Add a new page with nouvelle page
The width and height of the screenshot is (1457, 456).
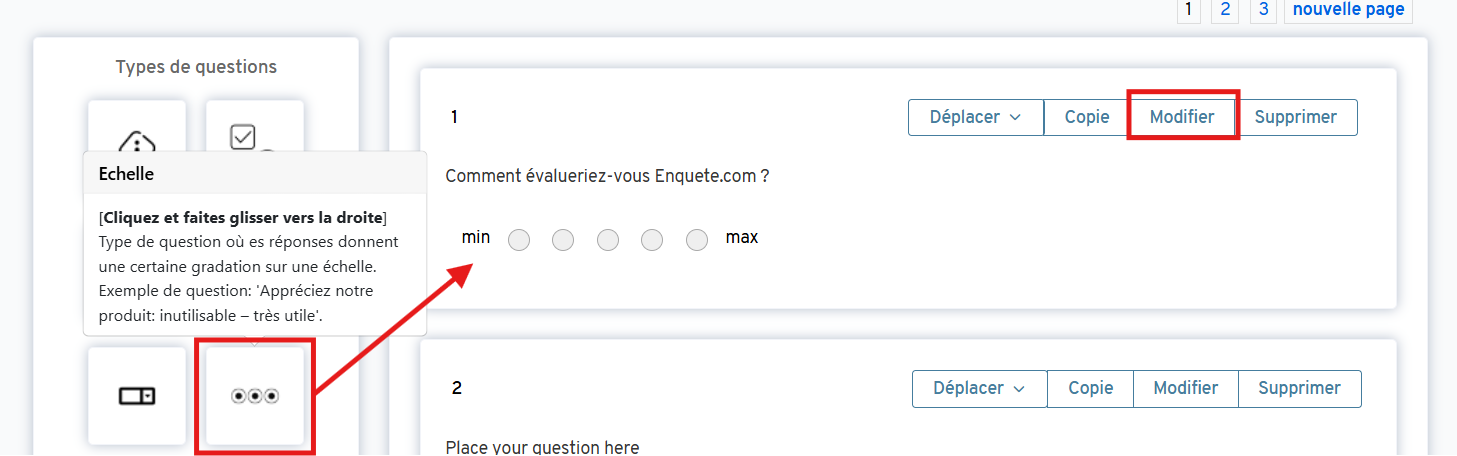tap(1348, 10)
